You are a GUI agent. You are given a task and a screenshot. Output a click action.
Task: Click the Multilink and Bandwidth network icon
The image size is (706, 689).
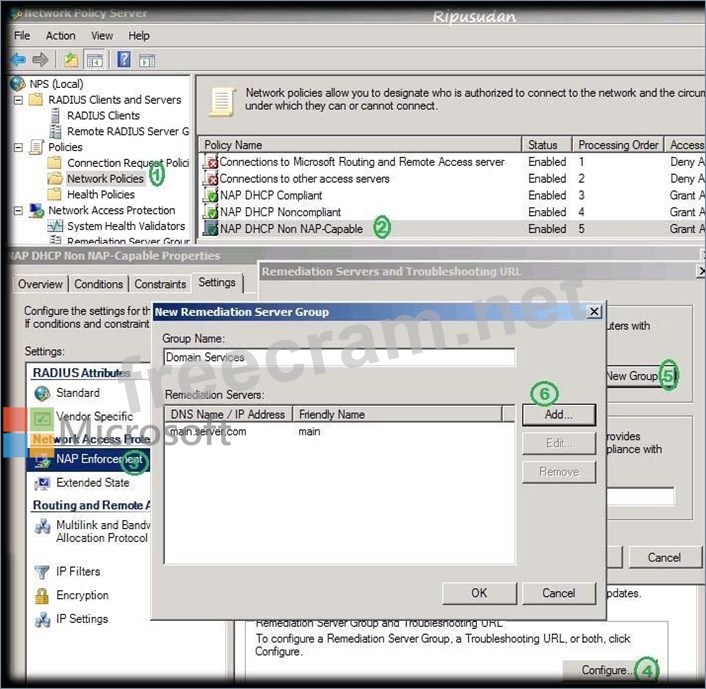42,526
